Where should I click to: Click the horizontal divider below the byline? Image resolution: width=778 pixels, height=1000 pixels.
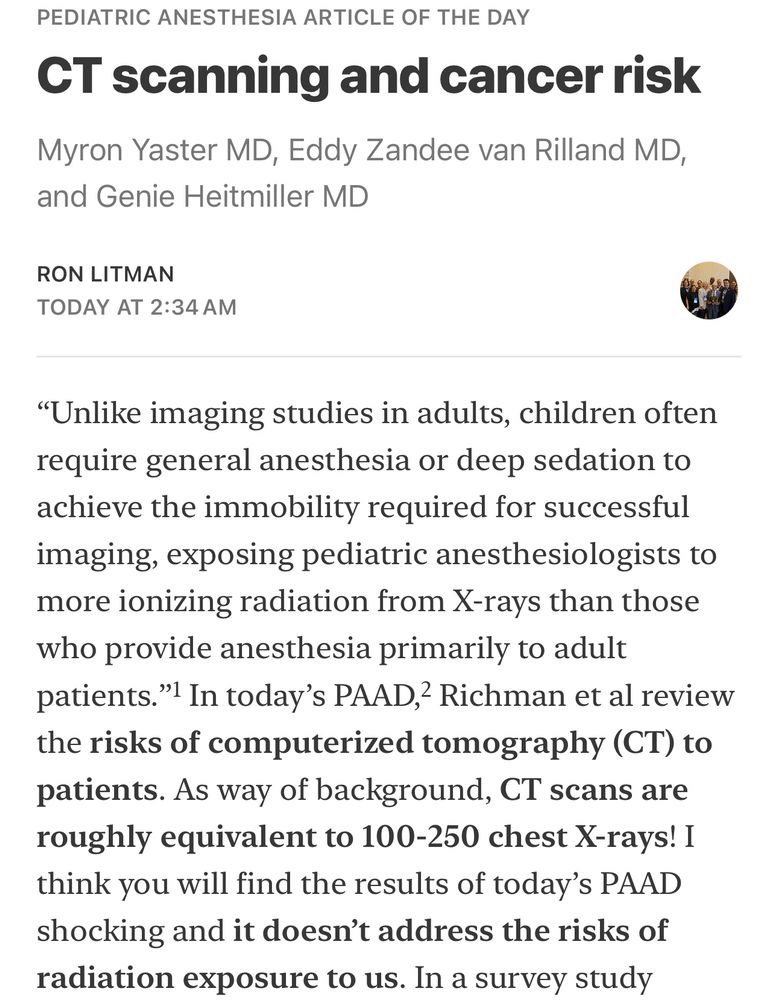[x=389, y=357]
